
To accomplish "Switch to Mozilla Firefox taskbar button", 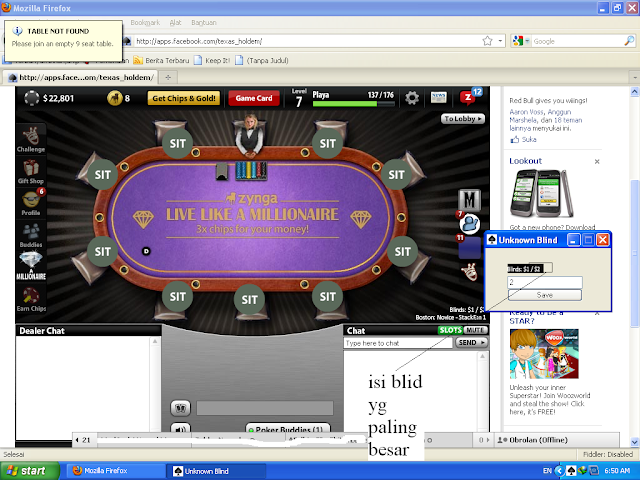I will pos(115,471).
